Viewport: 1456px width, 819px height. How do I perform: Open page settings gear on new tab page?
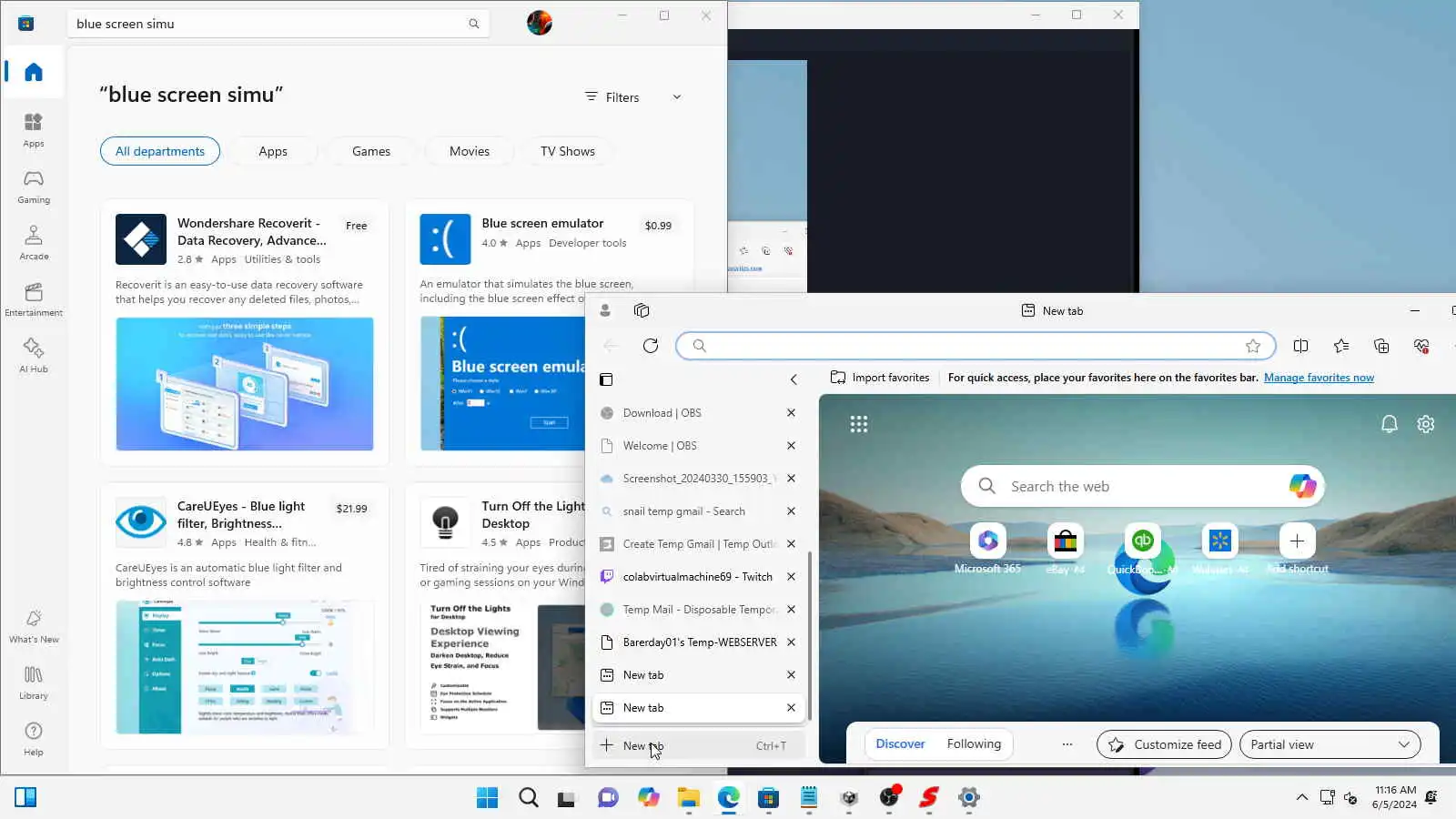pos(1426,424)
